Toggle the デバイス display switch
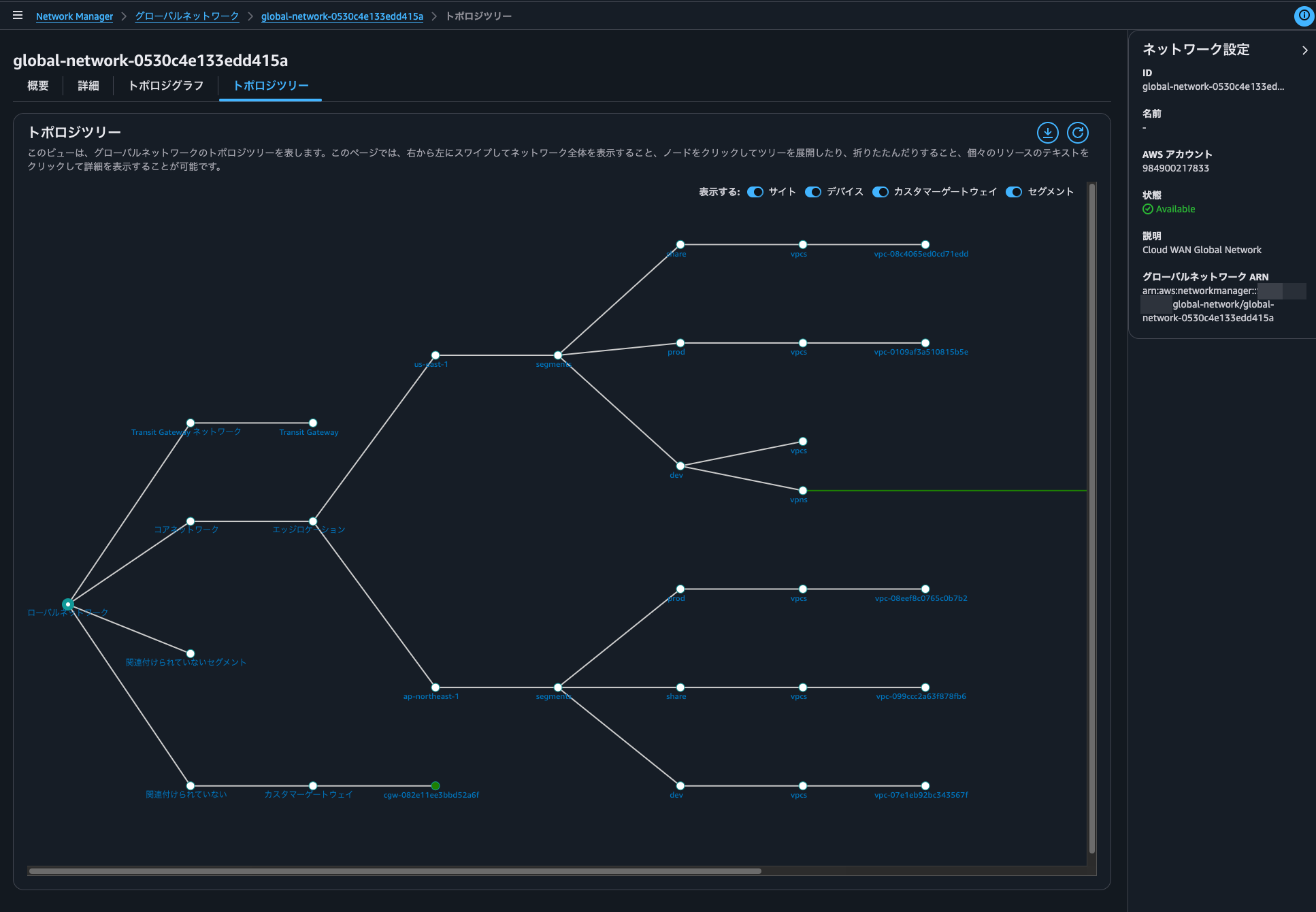 coord(813,192)
